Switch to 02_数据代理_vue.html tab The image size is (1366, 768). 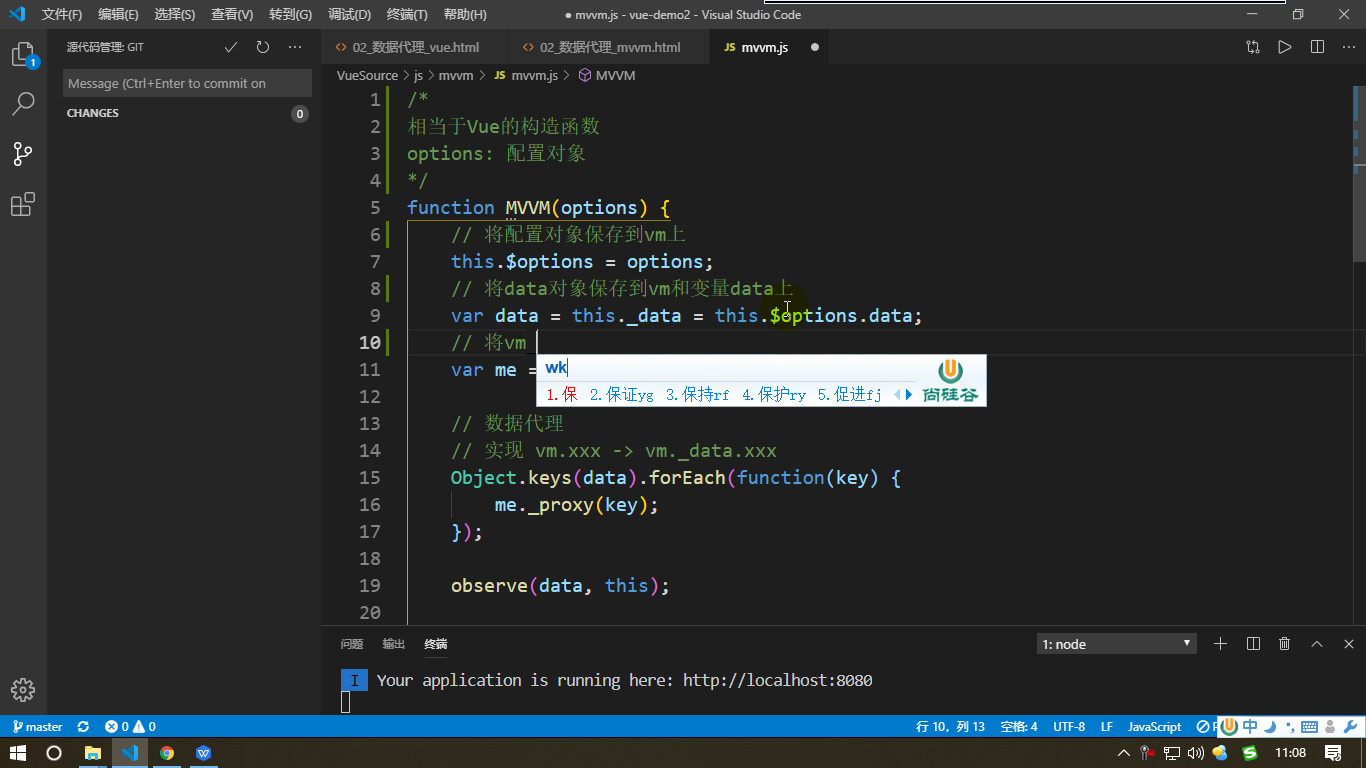coord(415,47)
